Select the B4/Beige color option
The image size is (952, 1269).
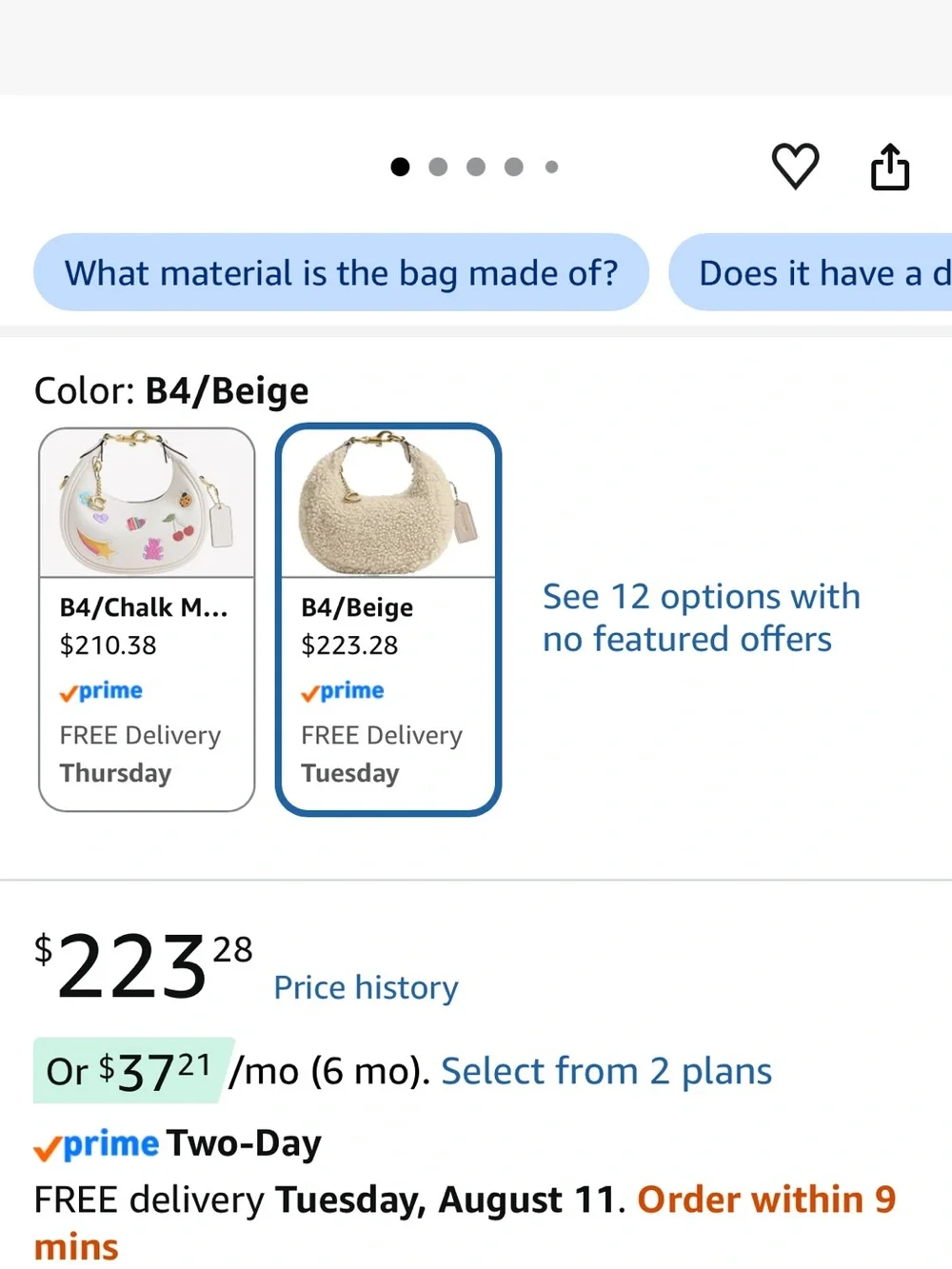(x=388, y=620)
